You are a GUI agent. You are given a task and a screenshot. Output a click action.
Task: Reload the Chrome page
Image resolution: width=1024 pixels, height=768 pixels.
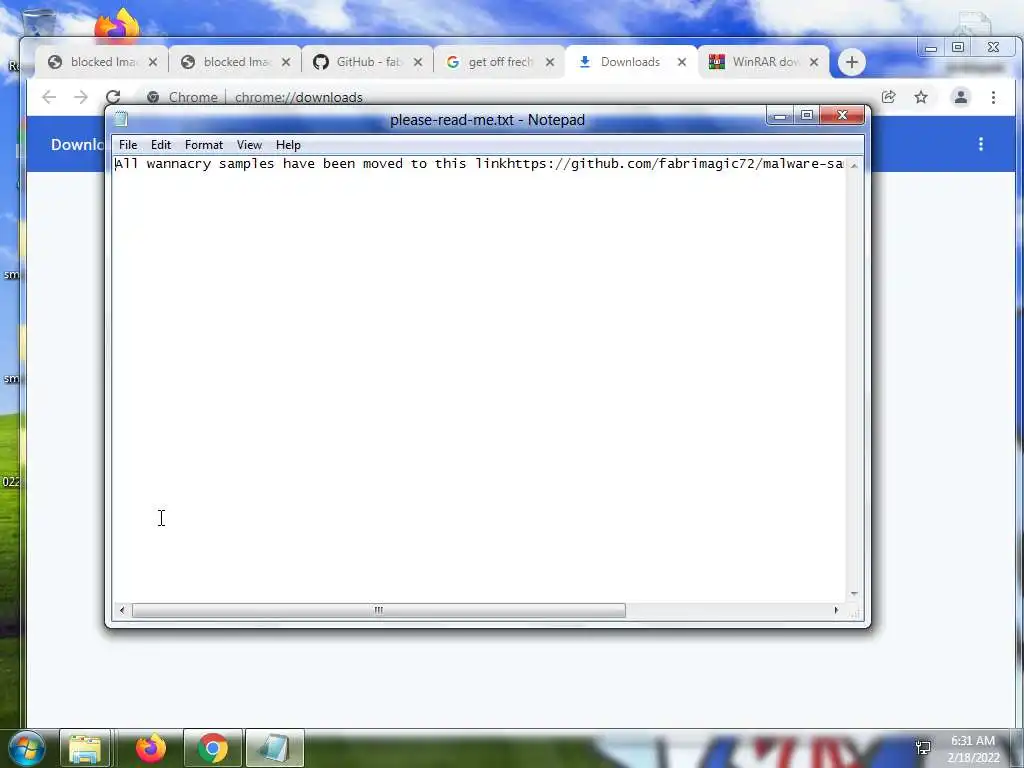click(113, 97)
